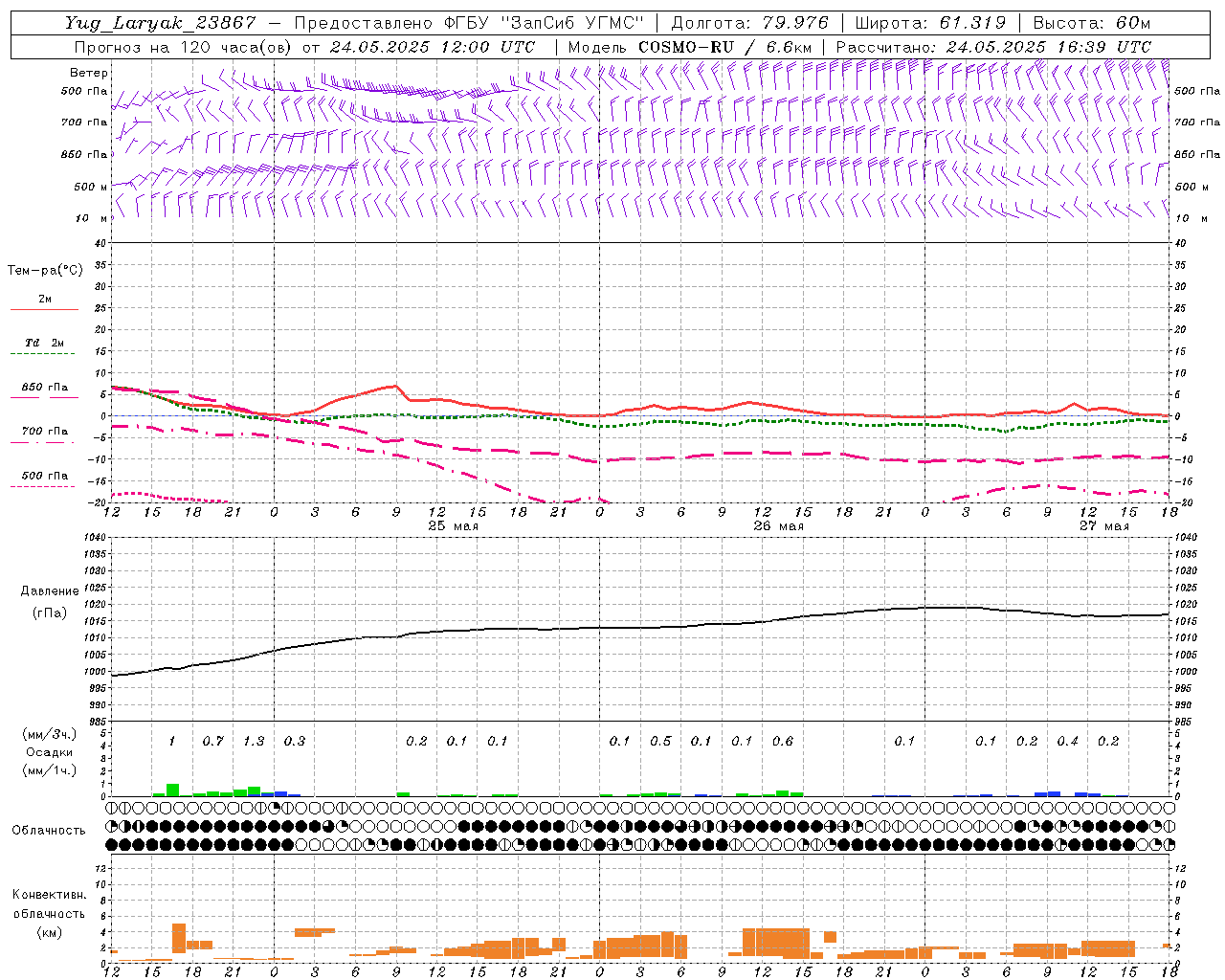Click the Тем-ра(°C) axis label
Image resolution: width=1225 pixels, height=980 pixels.
[45, 271]
